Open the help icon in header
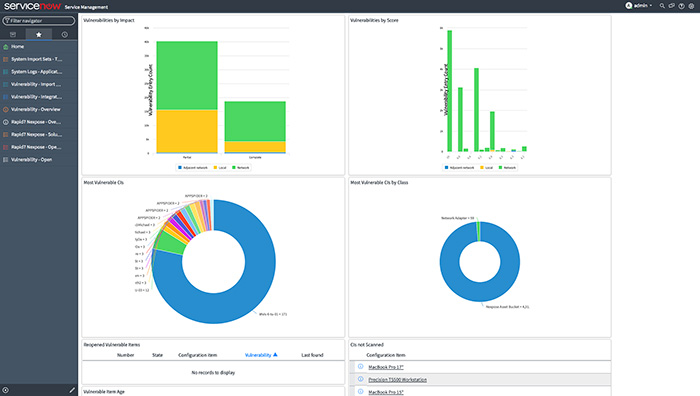The image size is (700, 396). pyautogui.click(x=681, y=6)
